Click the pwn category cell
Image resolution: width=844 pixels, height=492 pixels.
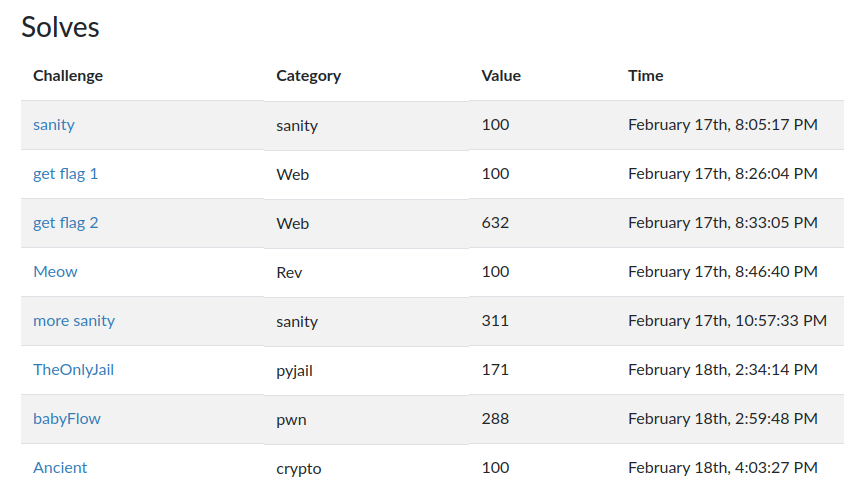tap(291, 419)
